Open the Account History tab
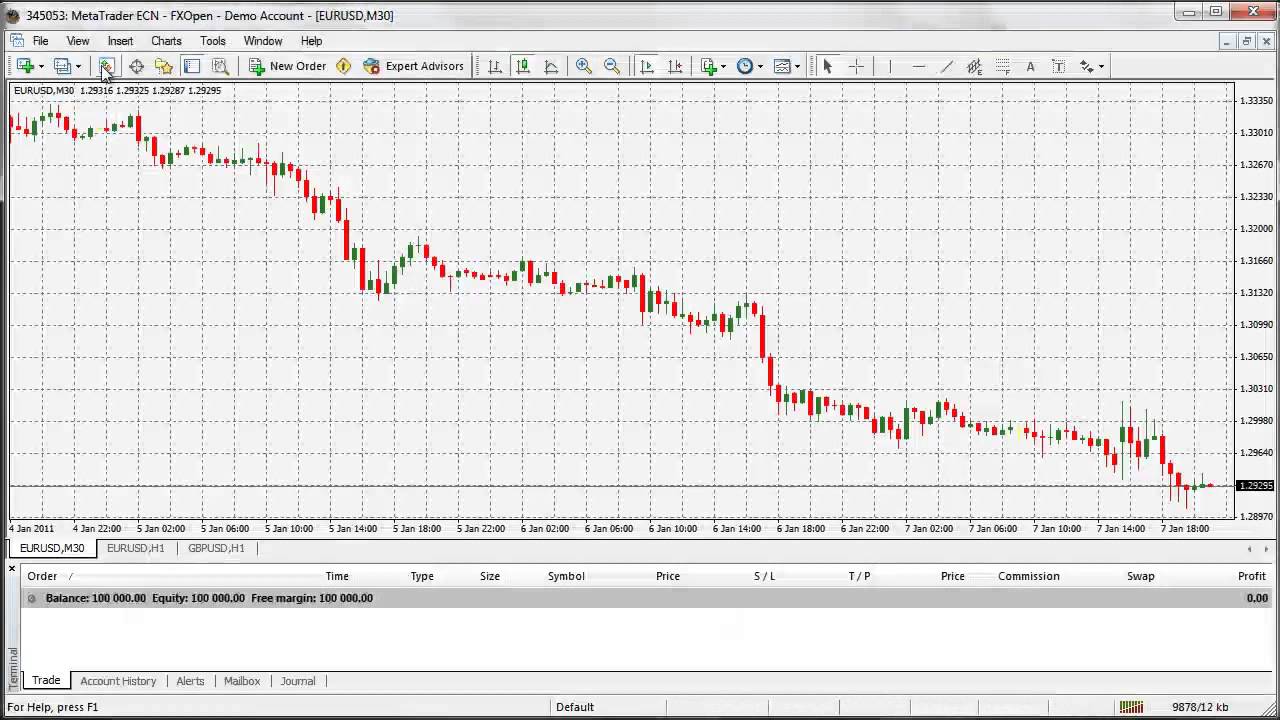Screen dimensions: 1280x720 118,681
